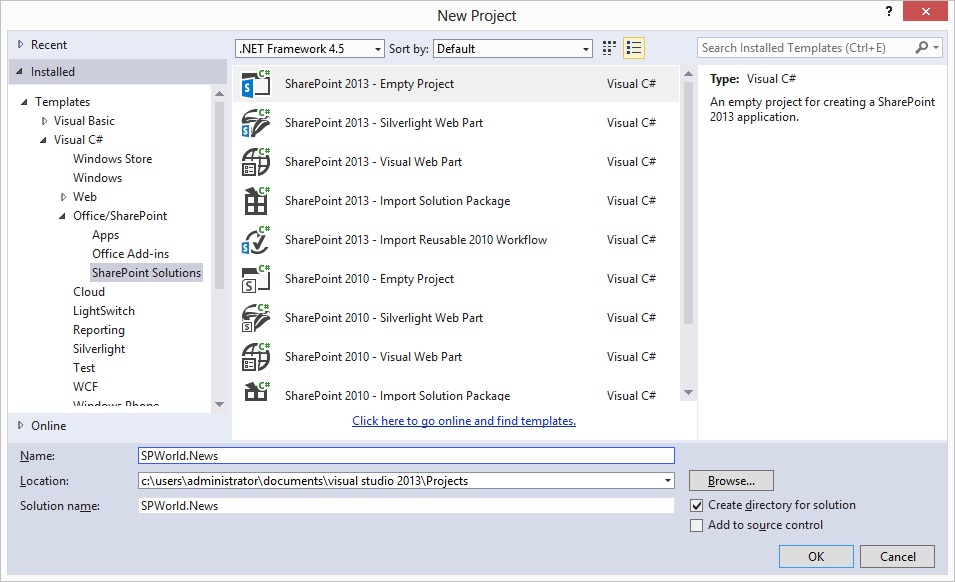Viewport: 955px width, 582px height.
Task: Open the dialog help question mark
Action: point(889,12)
